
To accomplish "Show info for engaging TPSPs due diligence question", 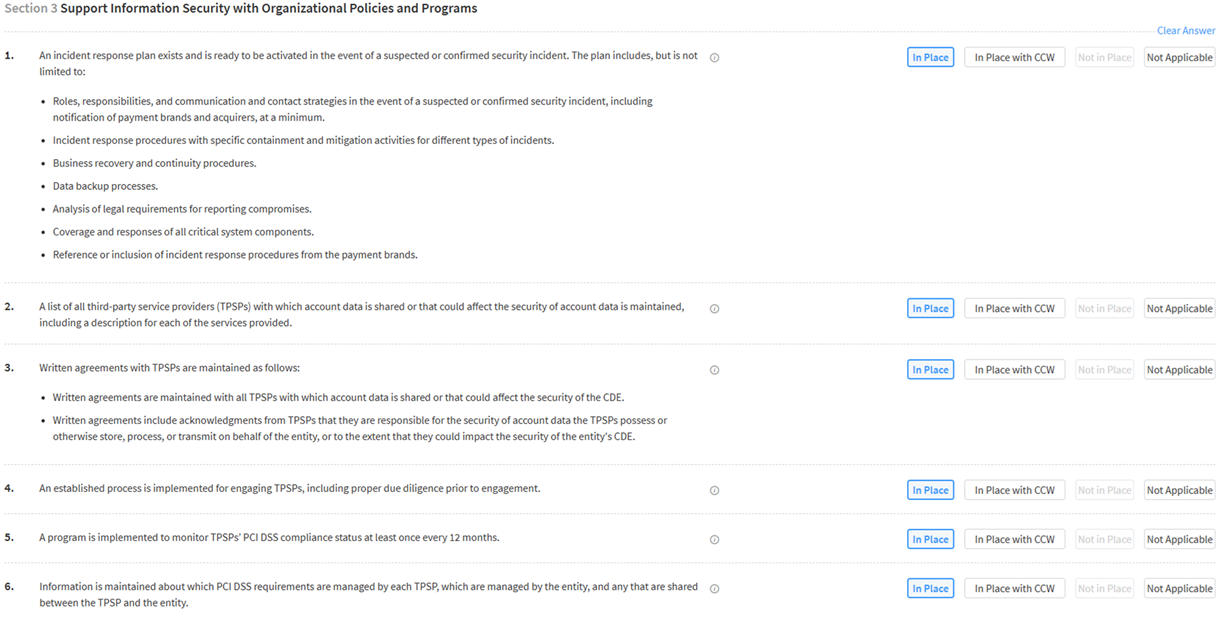I will click(x=714, y=491).
